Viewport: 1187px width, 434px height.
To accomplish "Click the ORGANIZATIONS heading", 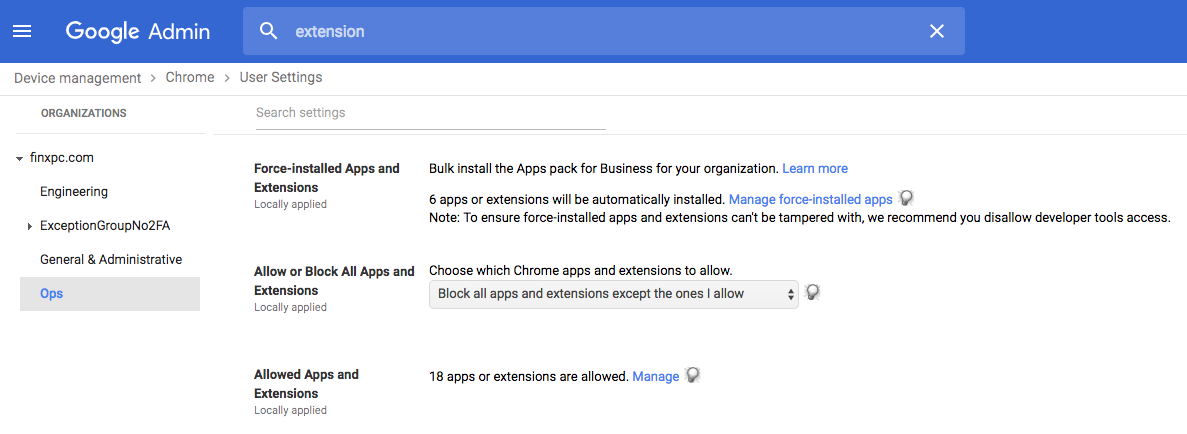I will tap(84, 113).
